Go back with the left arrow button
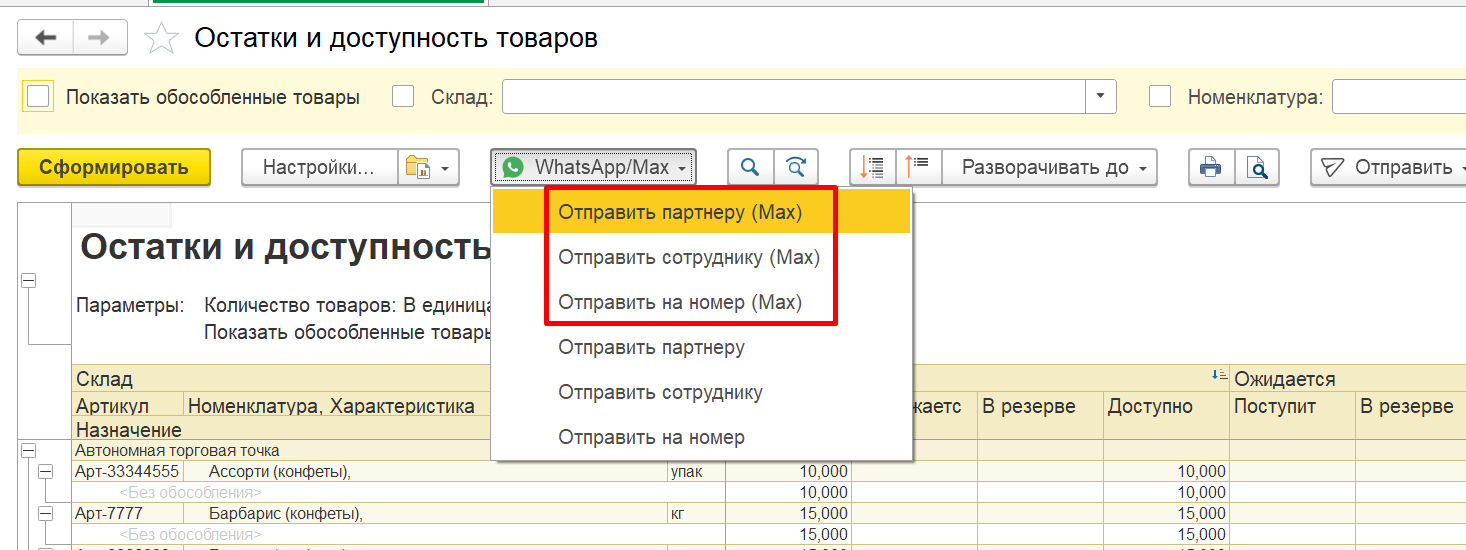This screenshot has width=1466, height=550. (x=46, y=38)
